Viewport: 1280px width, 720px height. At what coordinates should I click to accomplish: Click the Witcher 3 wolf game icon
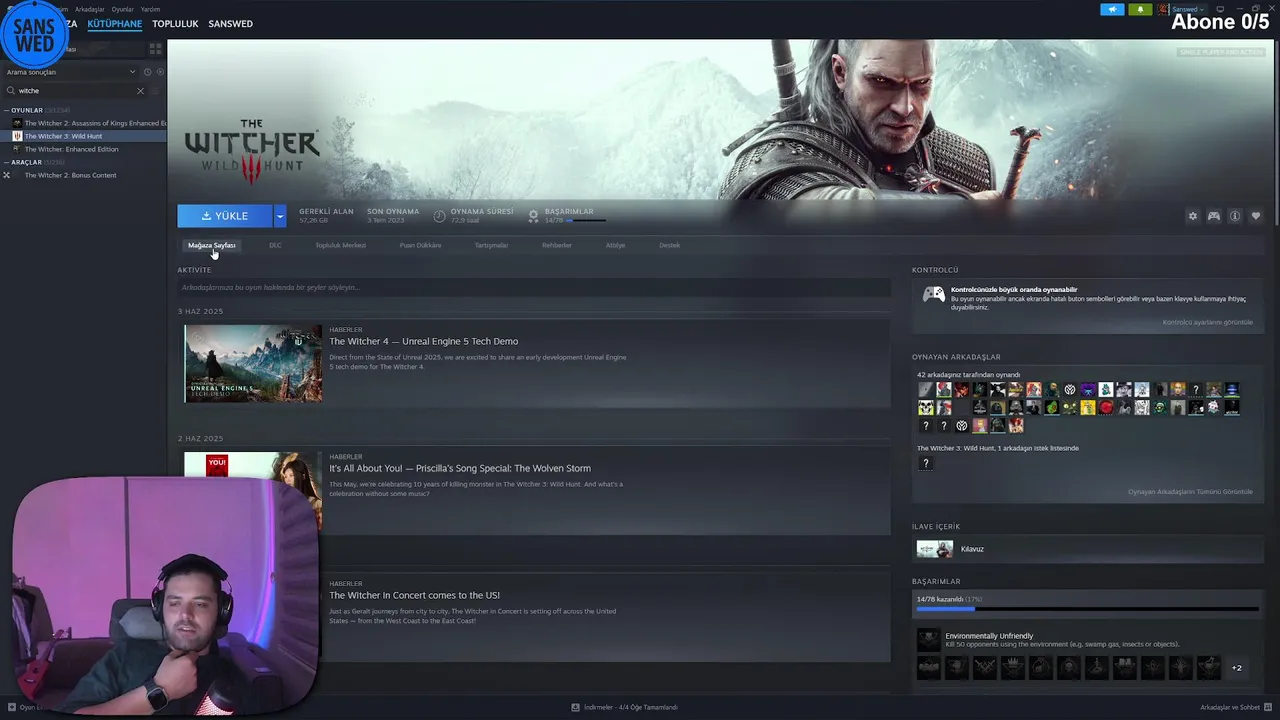pyautogui.click(x=17, y=136)
